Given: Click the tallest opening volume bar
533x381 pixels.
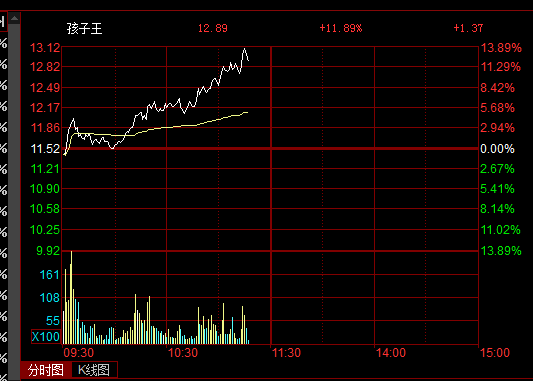Looking at the screenshot, I should [71, 298].
